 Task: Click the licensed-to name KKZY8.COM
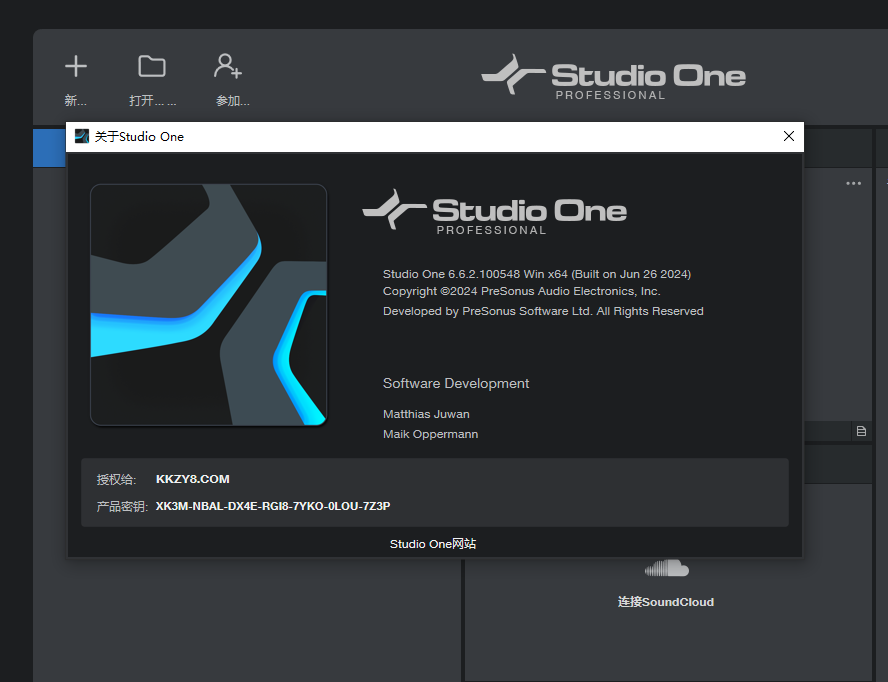click(193, 479)
